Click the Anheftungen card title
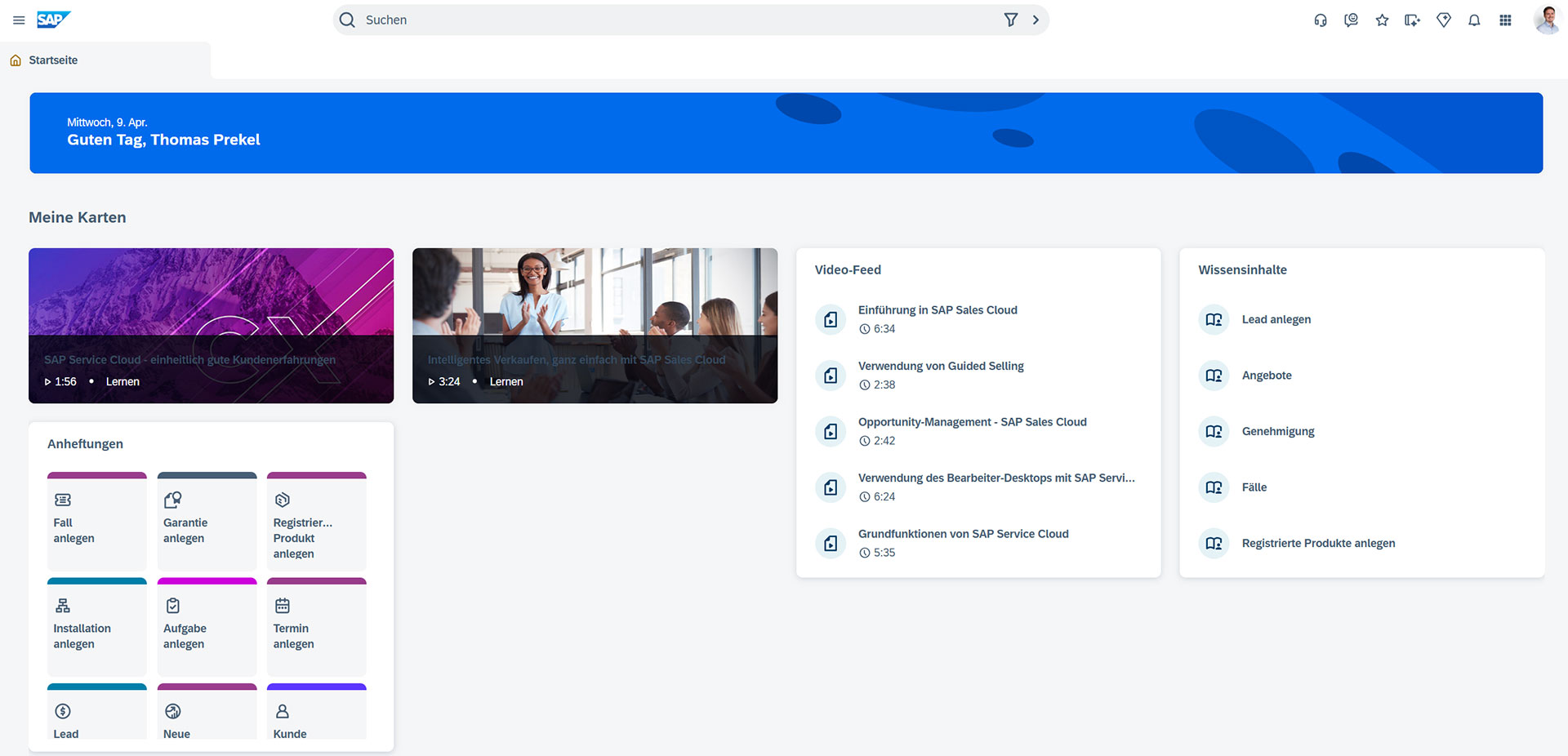 [85, 443]
